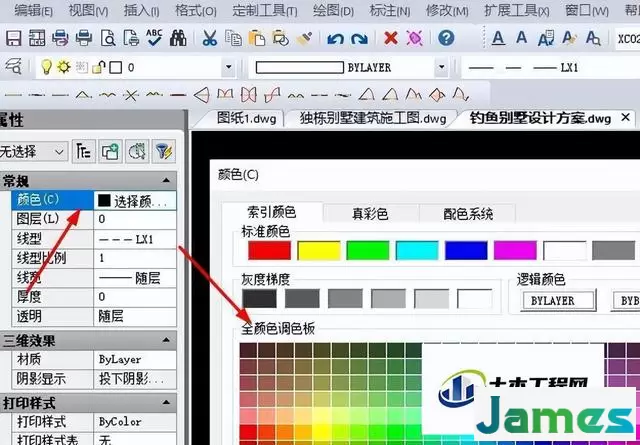
Task: Click the Redo arrow icon
Action: point(360,39)
